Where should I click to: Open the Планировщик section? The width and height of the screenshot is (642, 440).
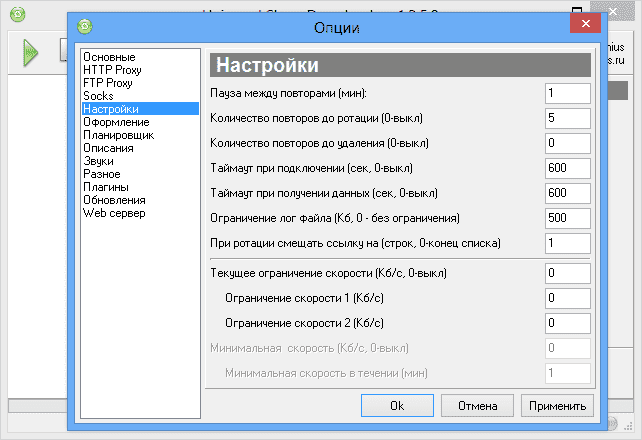[118, 135]
